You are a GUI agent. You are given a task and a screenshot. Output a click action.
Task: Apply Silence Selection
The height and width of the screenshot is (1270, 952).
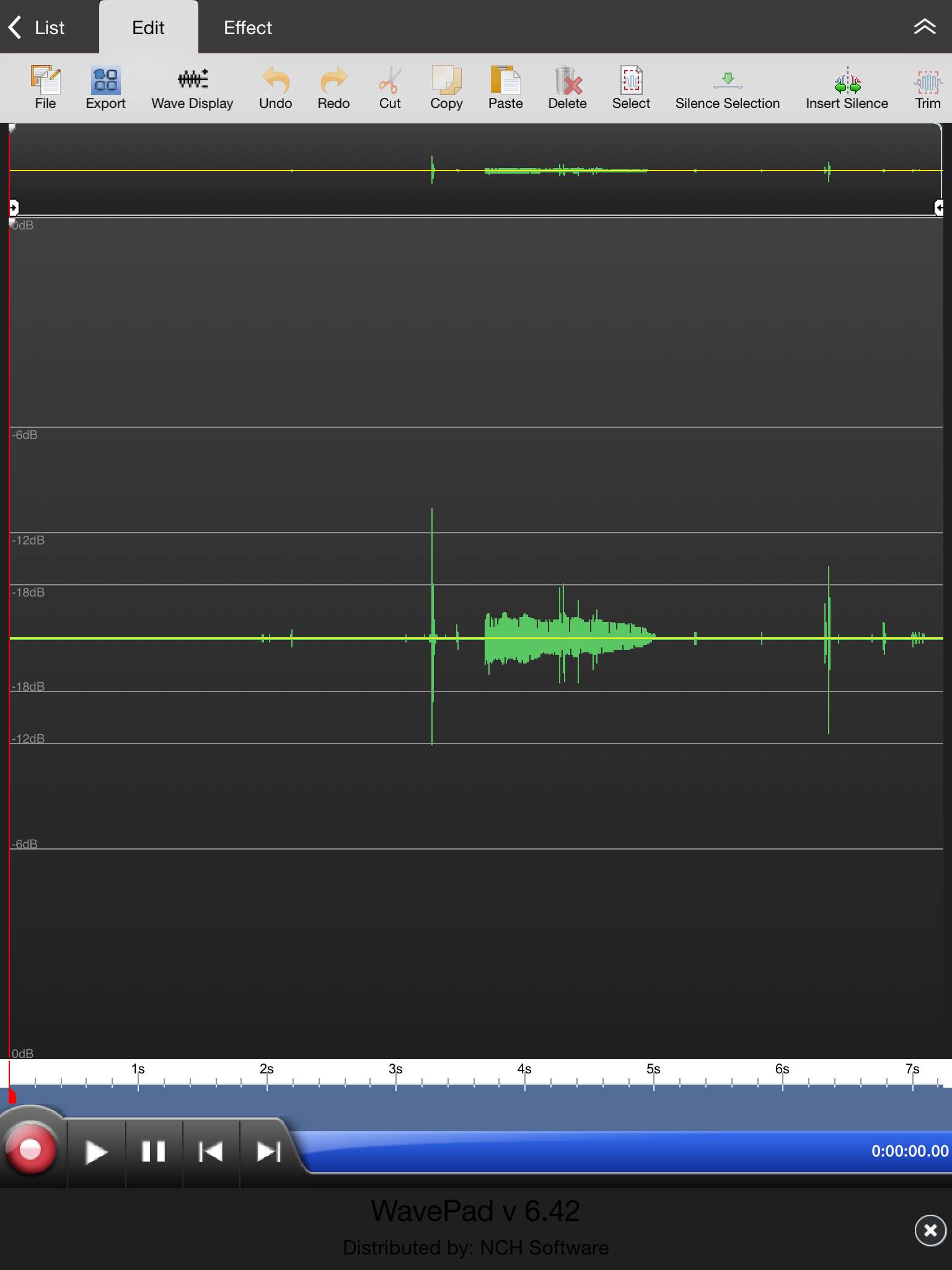(727, 87)
